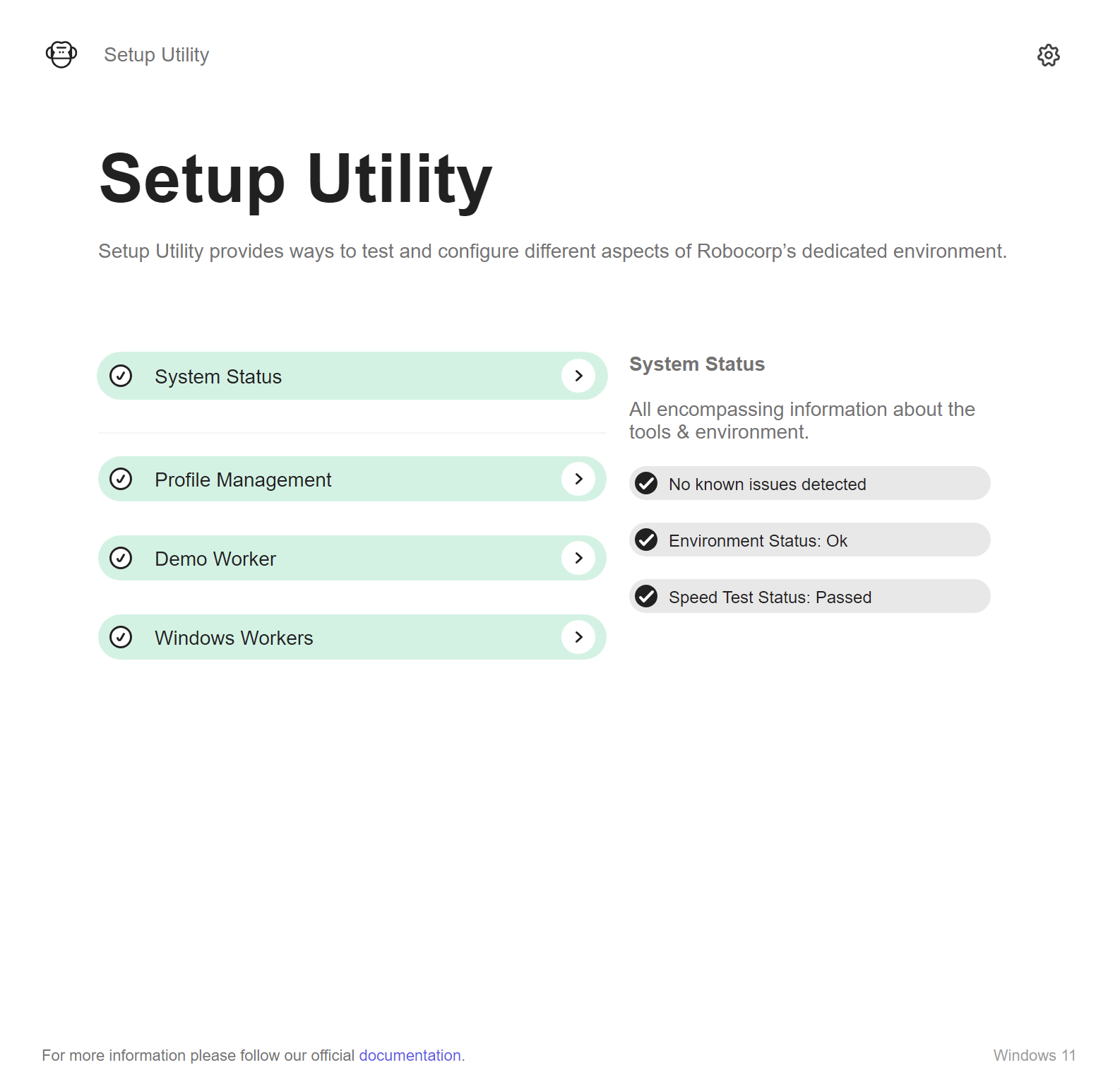The height and width of the screenshot is (1089, 1120).
Task: Click the checkmark icon on No known issues detected
Action: [x=646, y=483]
